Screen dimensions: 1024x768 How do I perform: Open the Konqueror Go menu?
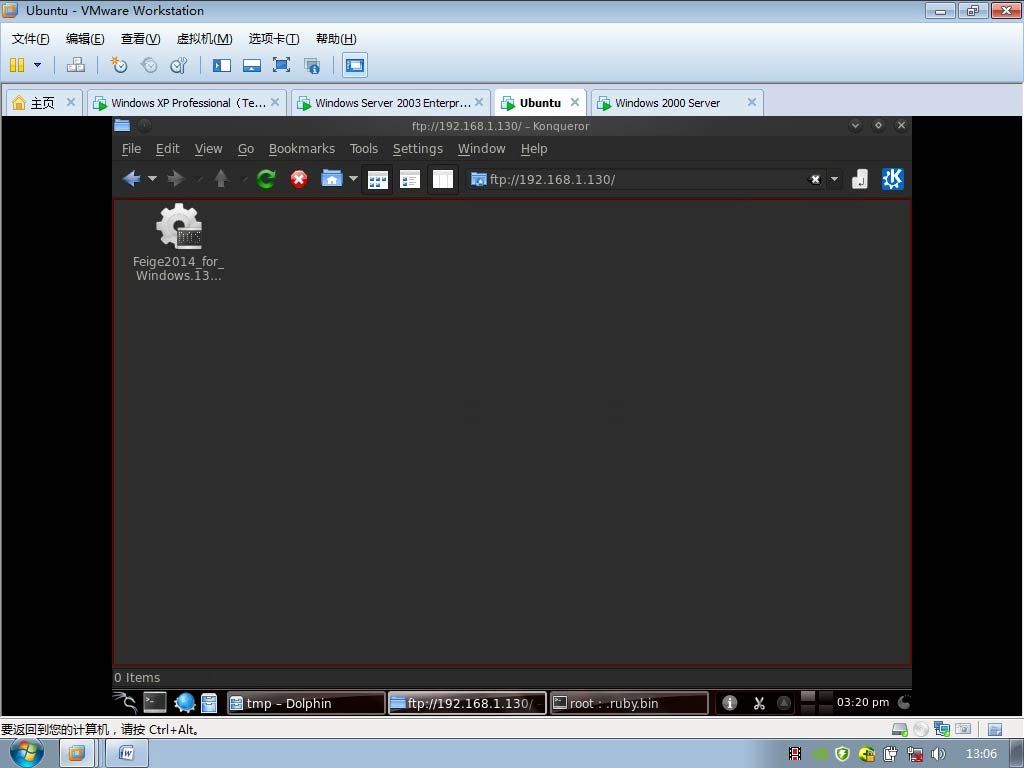click(246, 149)
